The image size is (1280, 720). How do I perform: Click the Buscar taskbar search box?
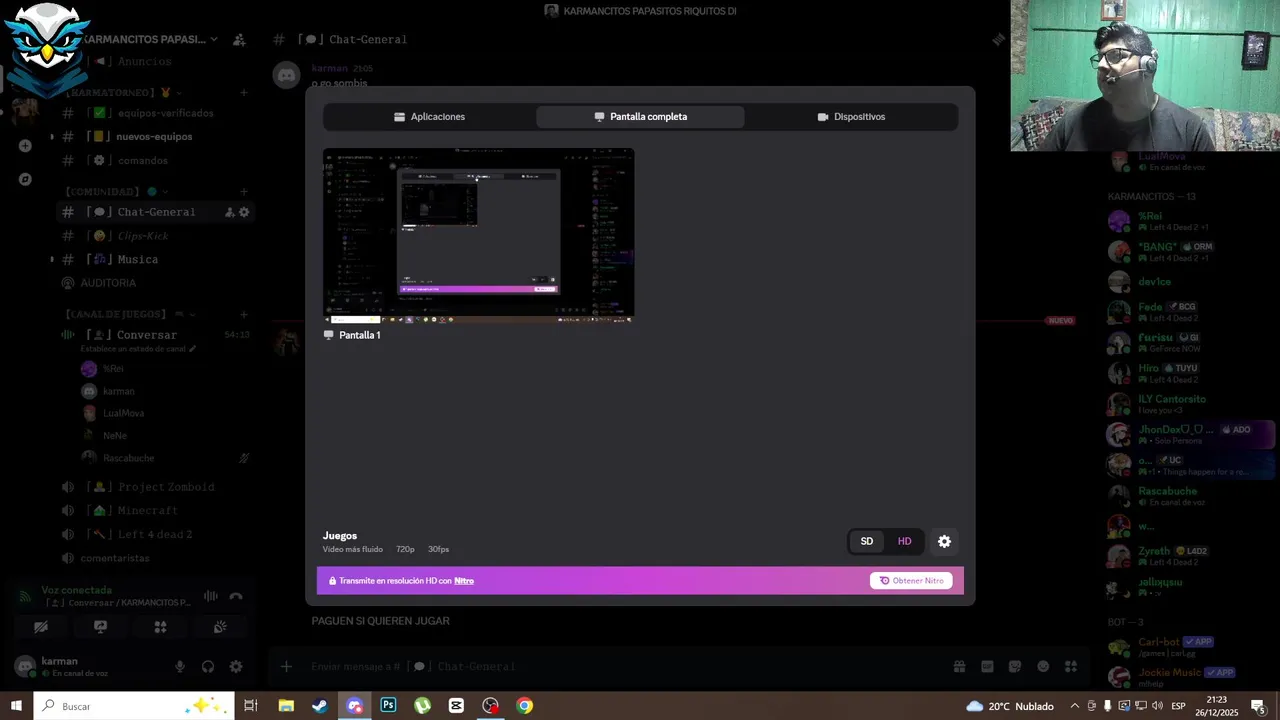tap(134, 706)
